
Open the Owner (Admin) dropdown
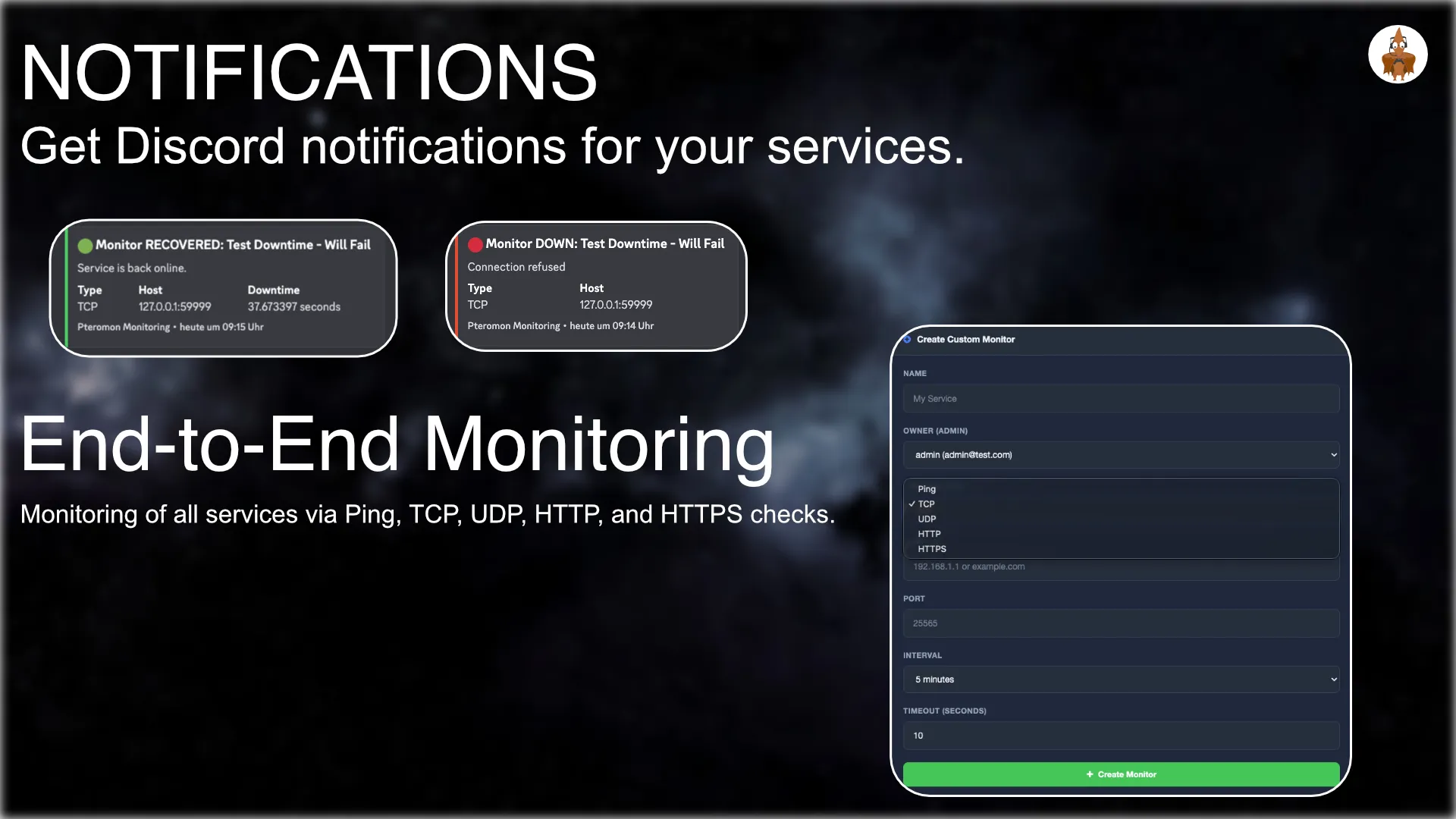pyautogui.click(x=1120, y=455)
